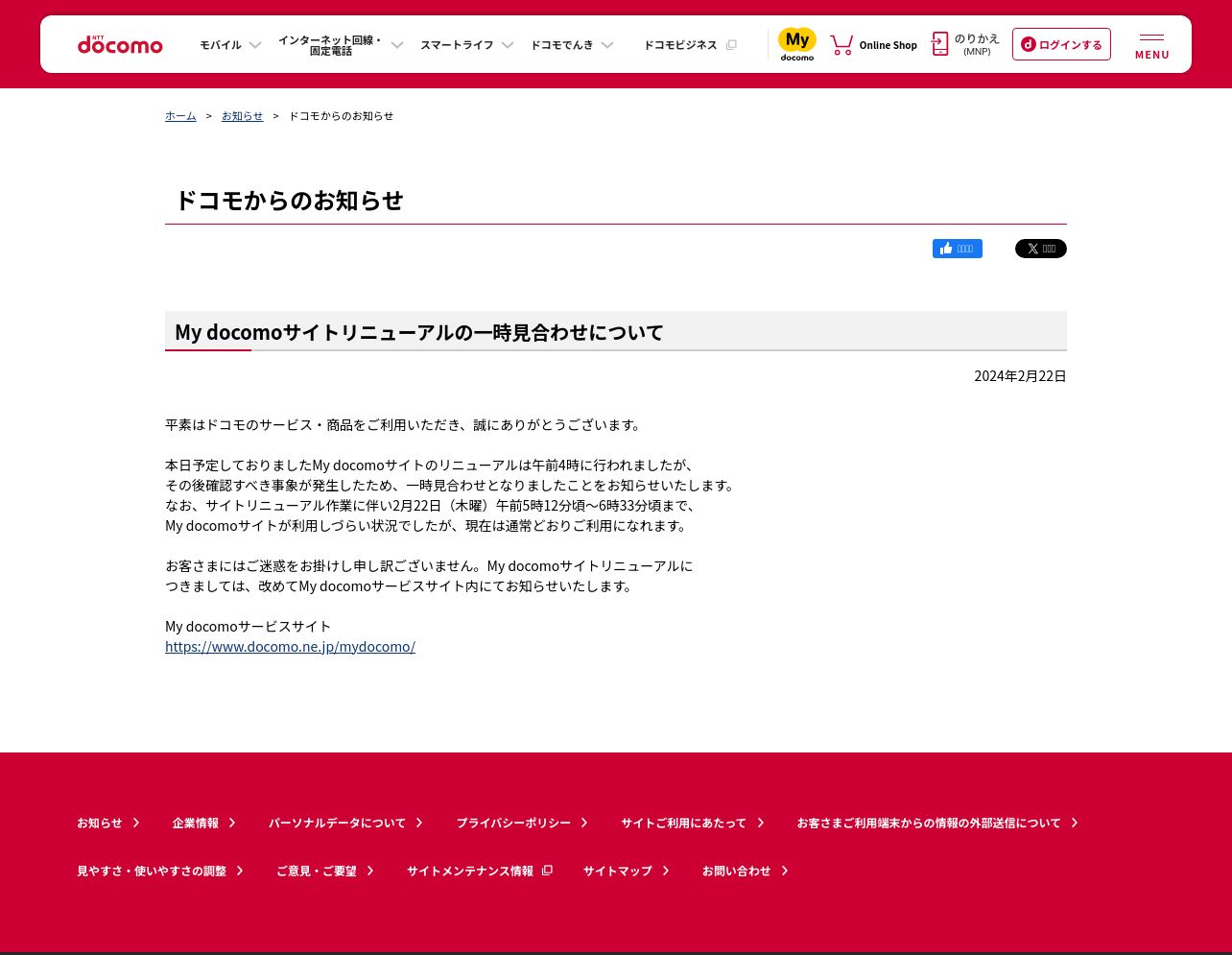Click the external-link icon beside ドコモビジネス

coord(731,45)
